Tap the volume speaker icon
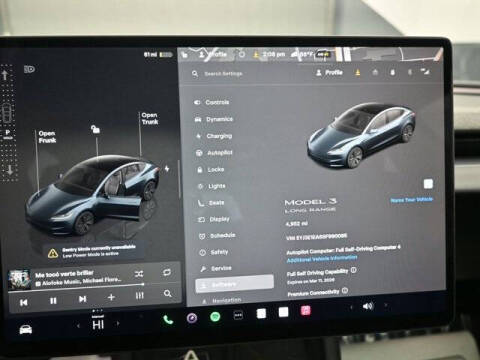480x360 pixels. pyautogui.click(x=368, y=306)
